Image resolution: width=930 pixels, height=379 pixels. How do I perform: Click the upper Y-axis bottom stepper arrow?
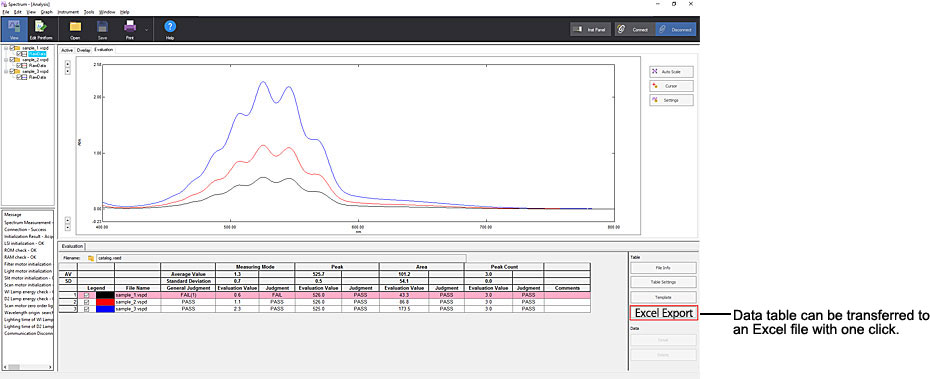coord(68,219)
